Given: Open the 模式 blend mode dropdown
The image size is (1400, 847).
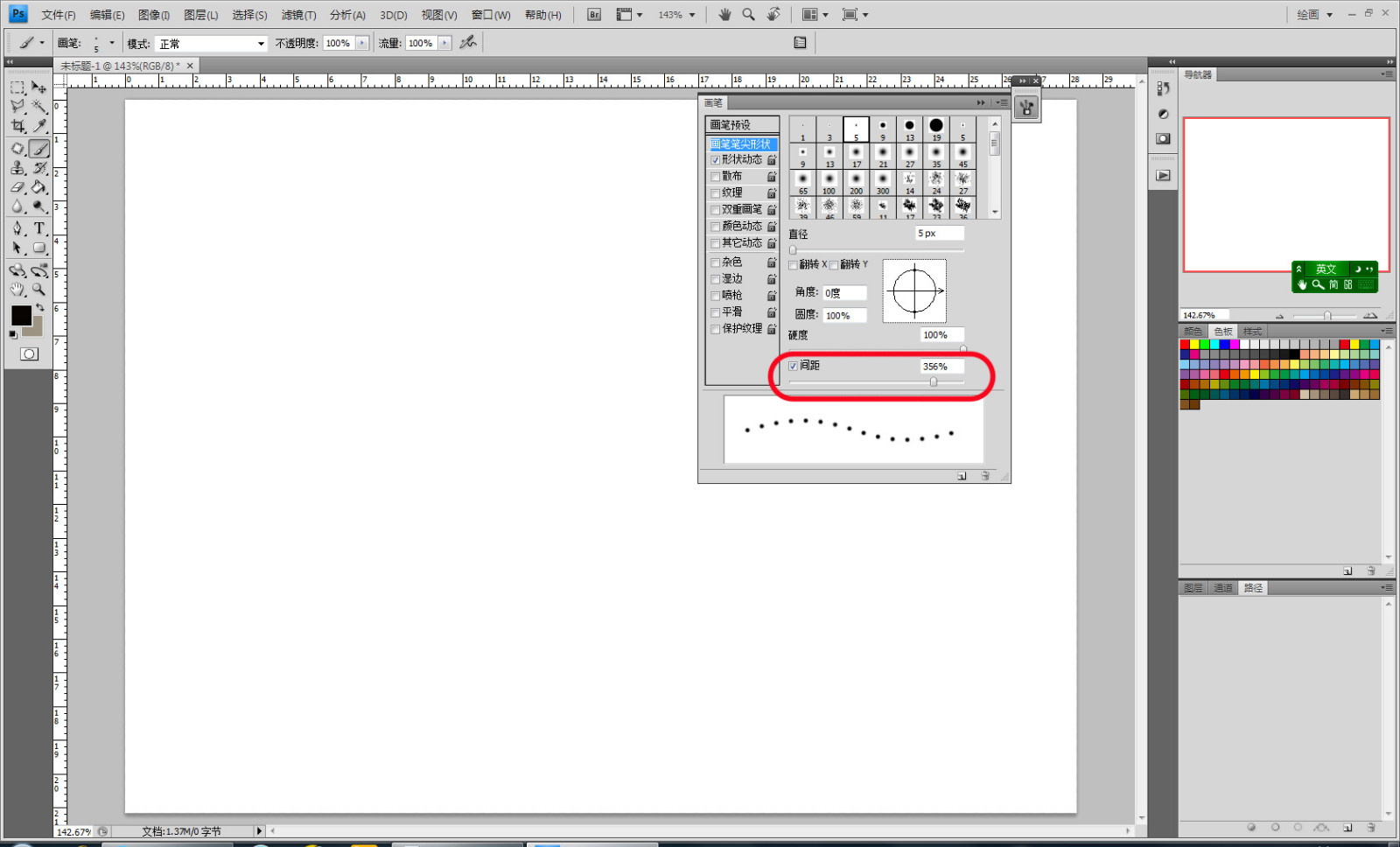Looking at the screenshot, I should coord(211,43).
